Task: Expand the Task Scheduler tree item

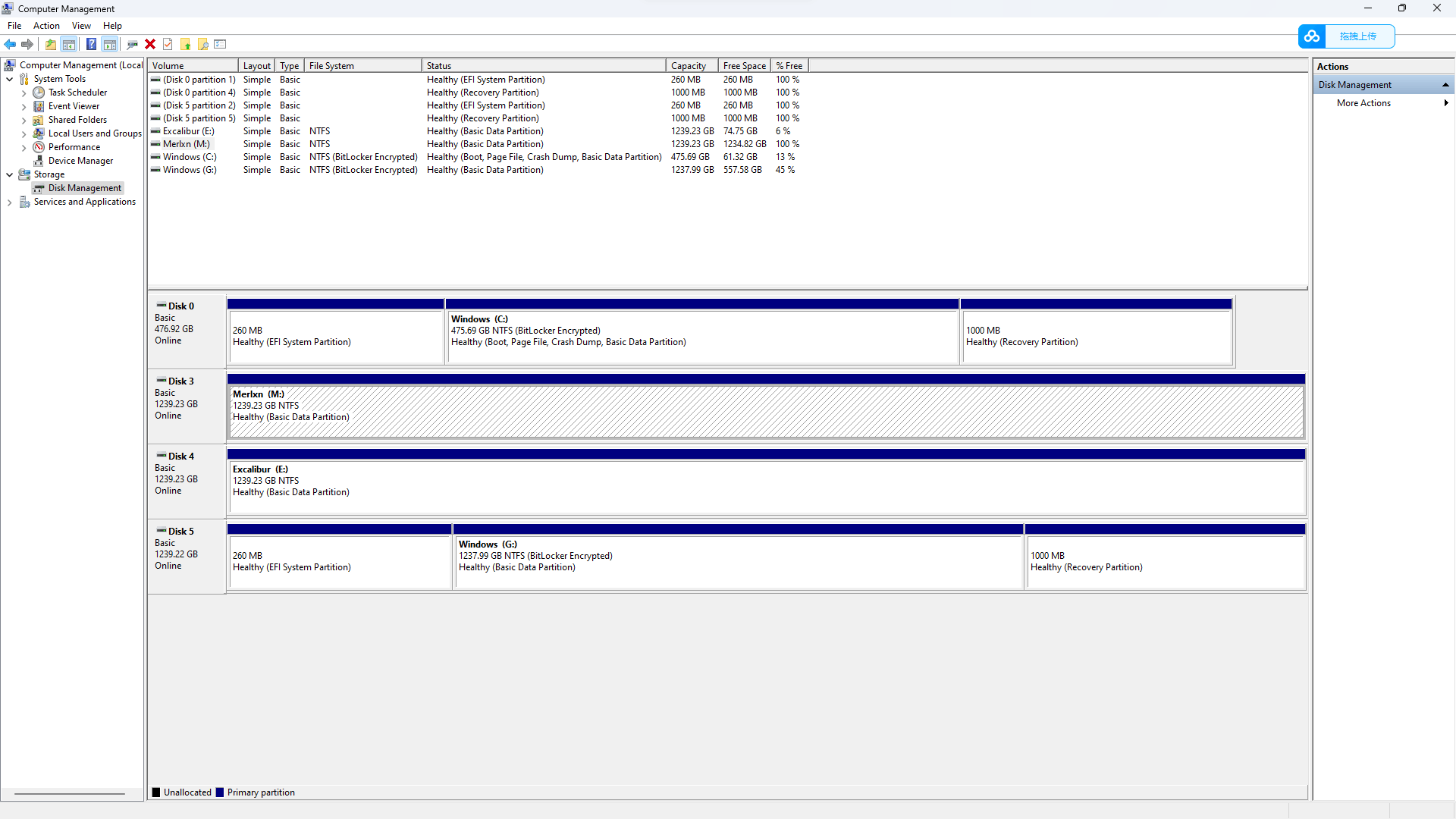Action: click(x=24, y=93)
